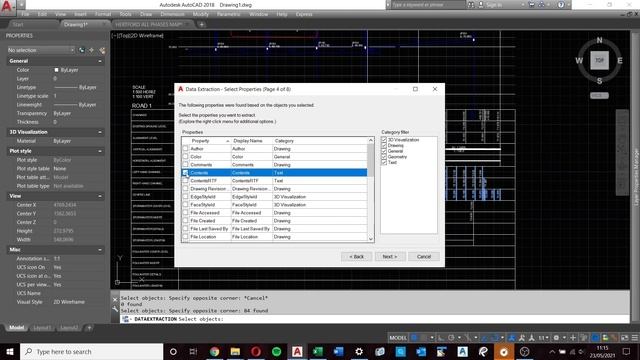Toggle the Contents property checkbox

[186, 173]
